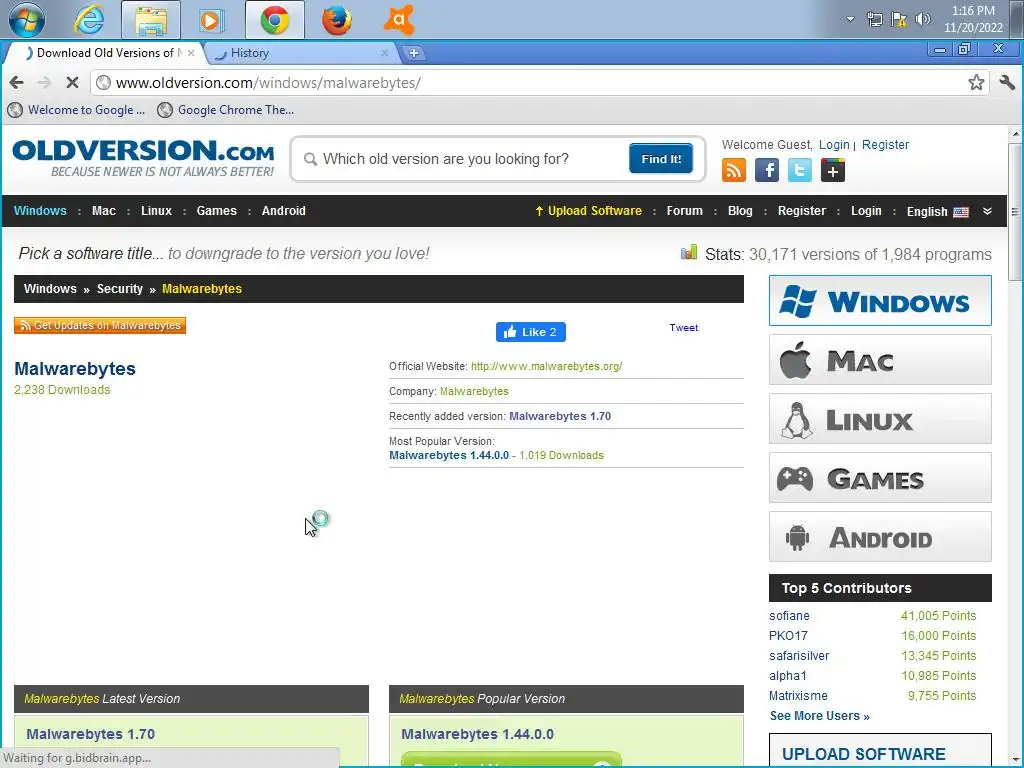Click the large Mac platform button
Image resolution: width=1024 pixels, height=768 pixels.
click(880, 360)
